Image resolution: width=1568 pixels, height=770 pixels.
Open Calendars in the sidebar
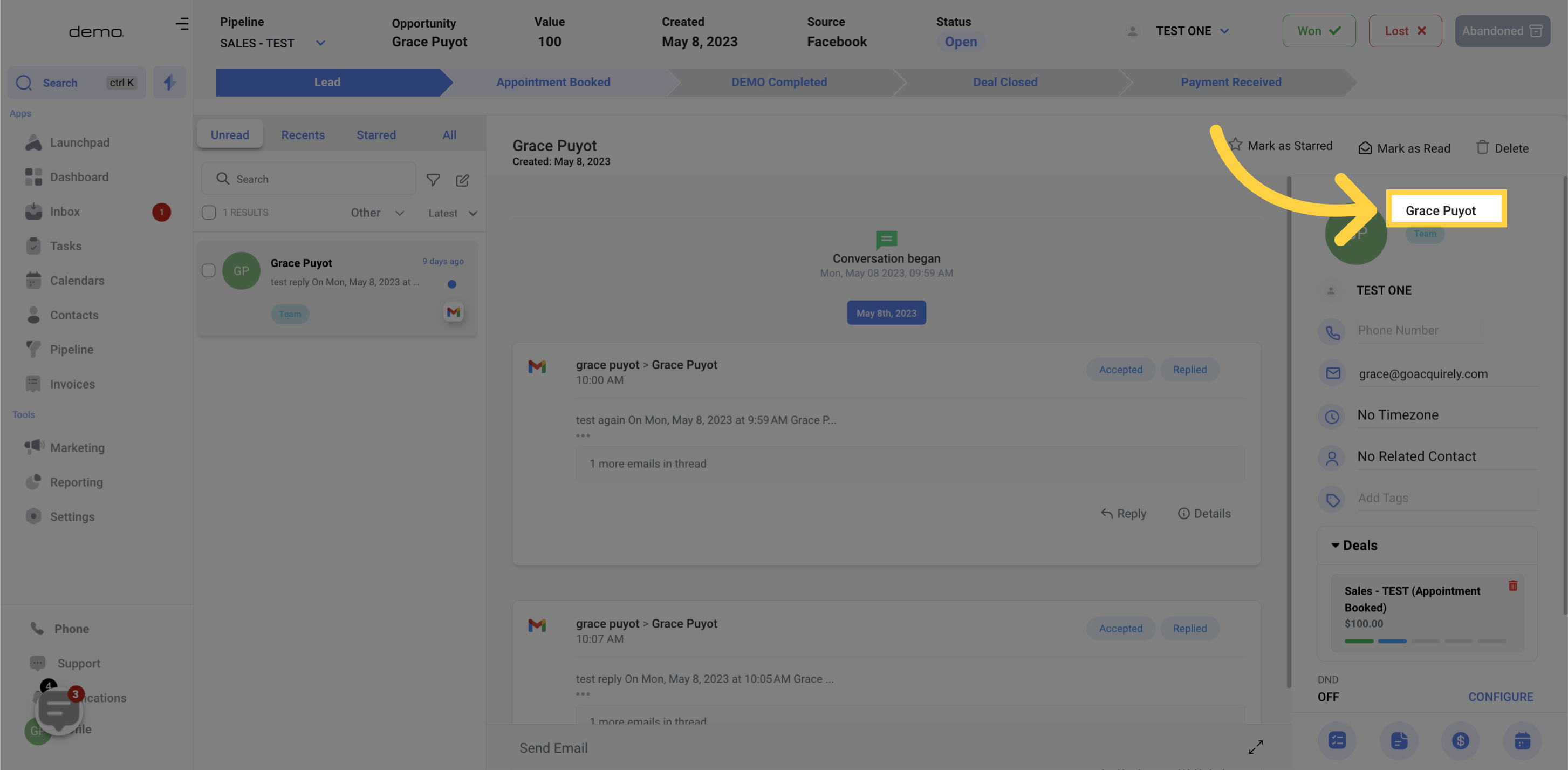(65, 281)
